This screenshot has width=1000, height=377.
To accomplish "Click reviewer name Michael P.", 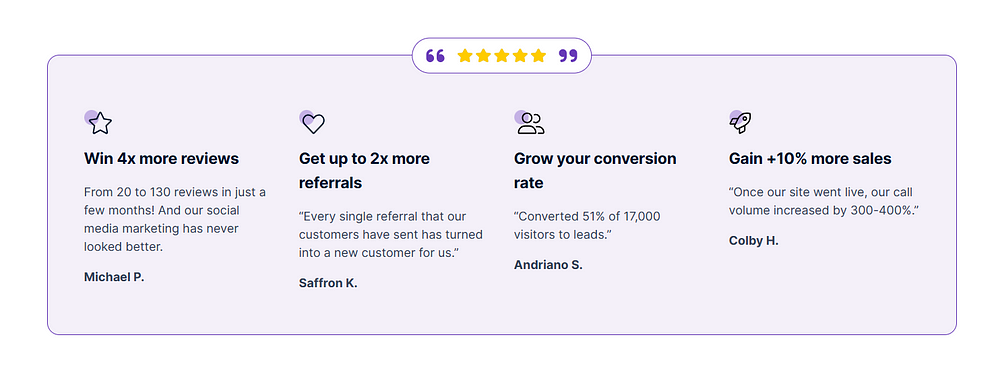I will click(114, 277).
